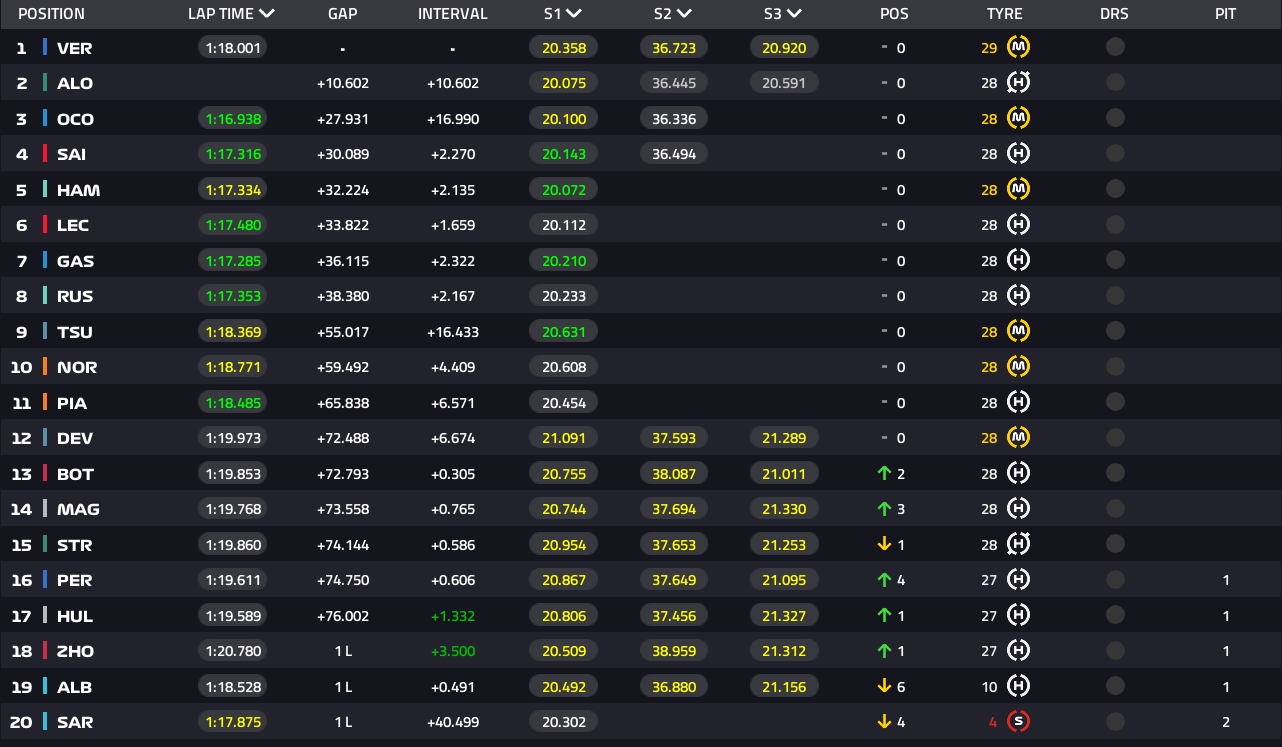Click Sargeant's pit stop count

click(x=1226, y=721)
